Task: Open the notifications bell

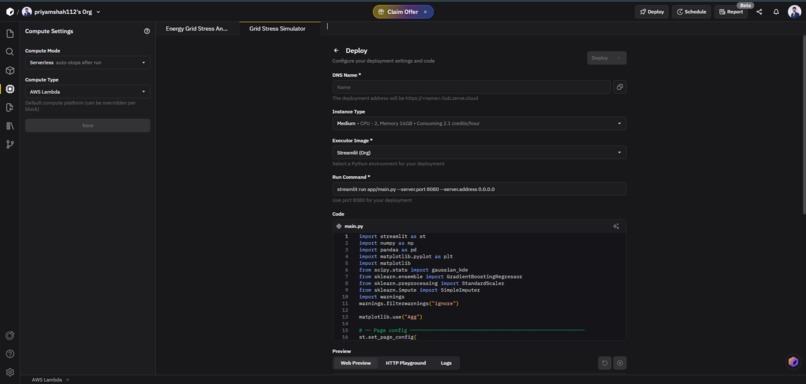Action: pyautogui.click(x=776, y=12)
